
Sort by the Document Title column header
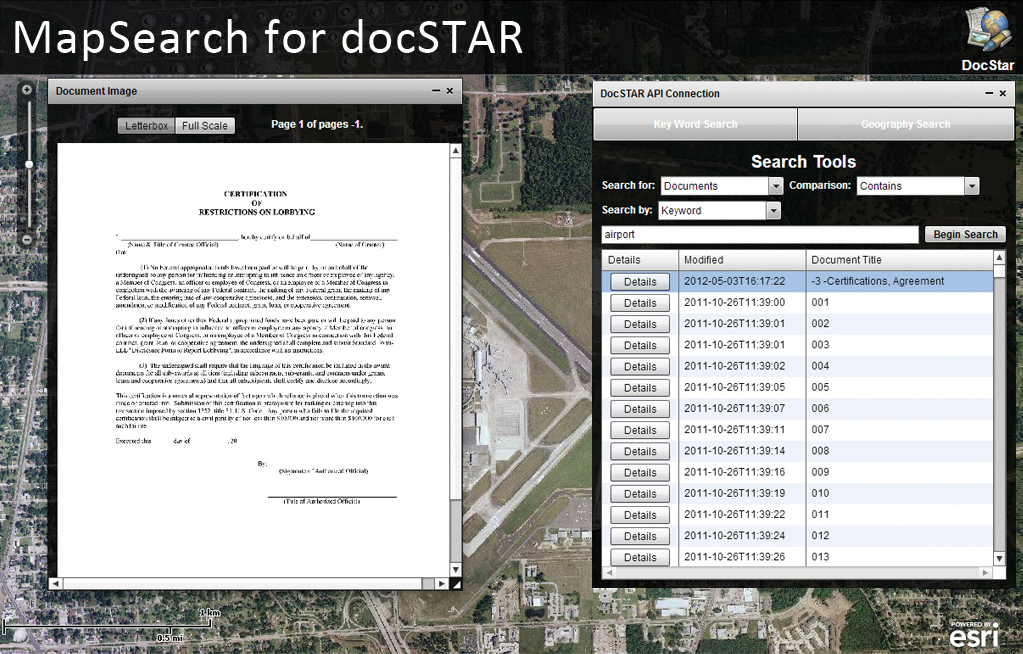tap(900, 260)
